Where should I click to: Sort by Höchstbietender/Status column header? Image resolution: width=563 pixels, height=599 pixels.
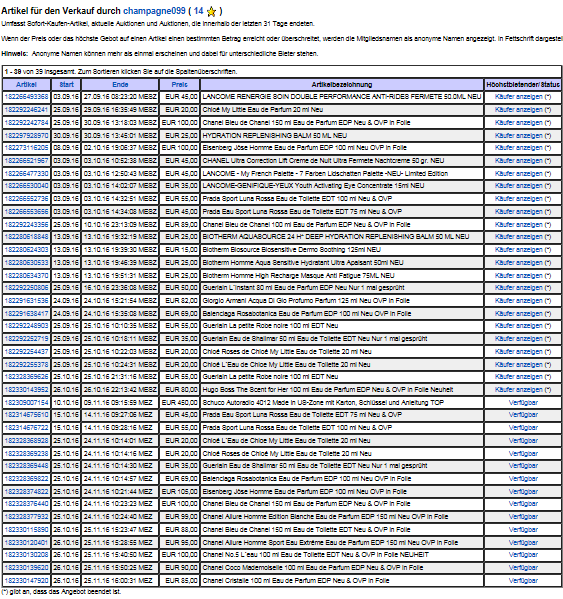(523, 84)
